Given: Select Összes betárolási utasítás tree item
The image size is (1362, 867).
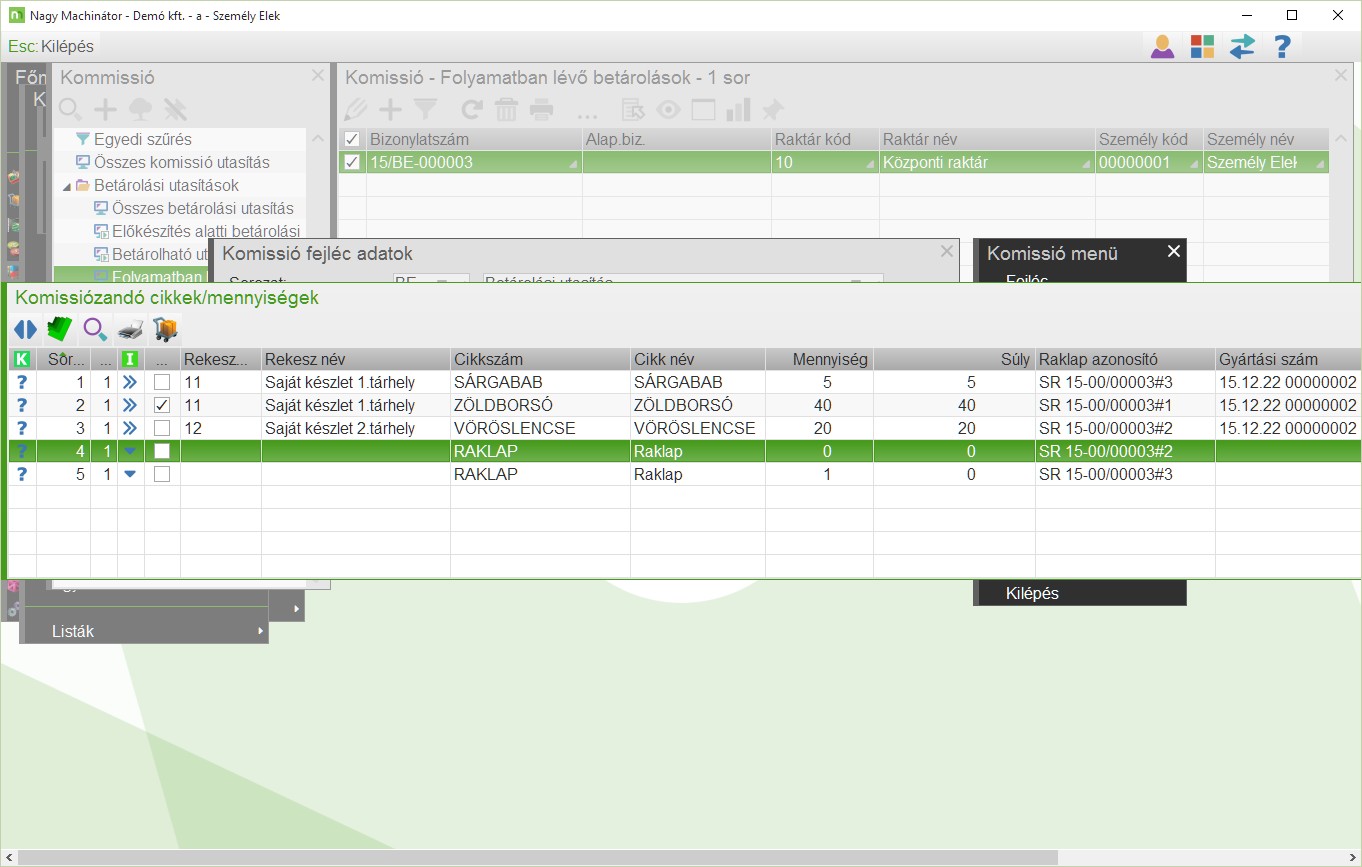Looking at the screenshot, I should 203,208.
